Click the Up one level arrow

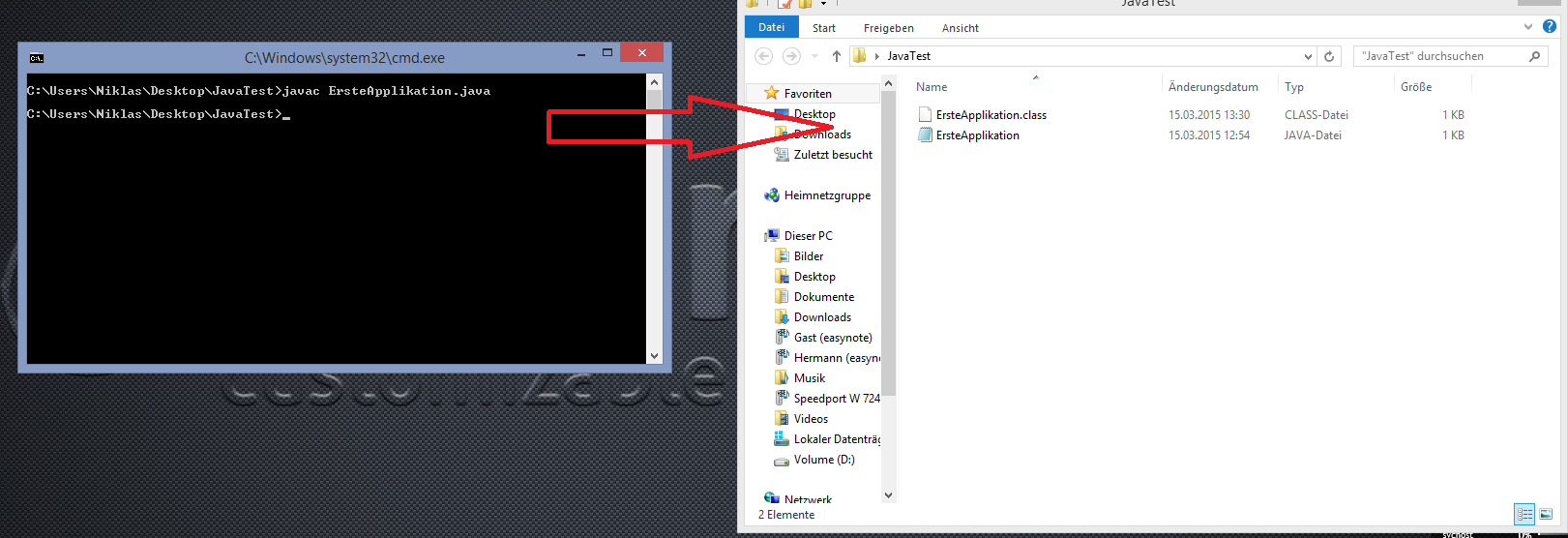point(837,56)
